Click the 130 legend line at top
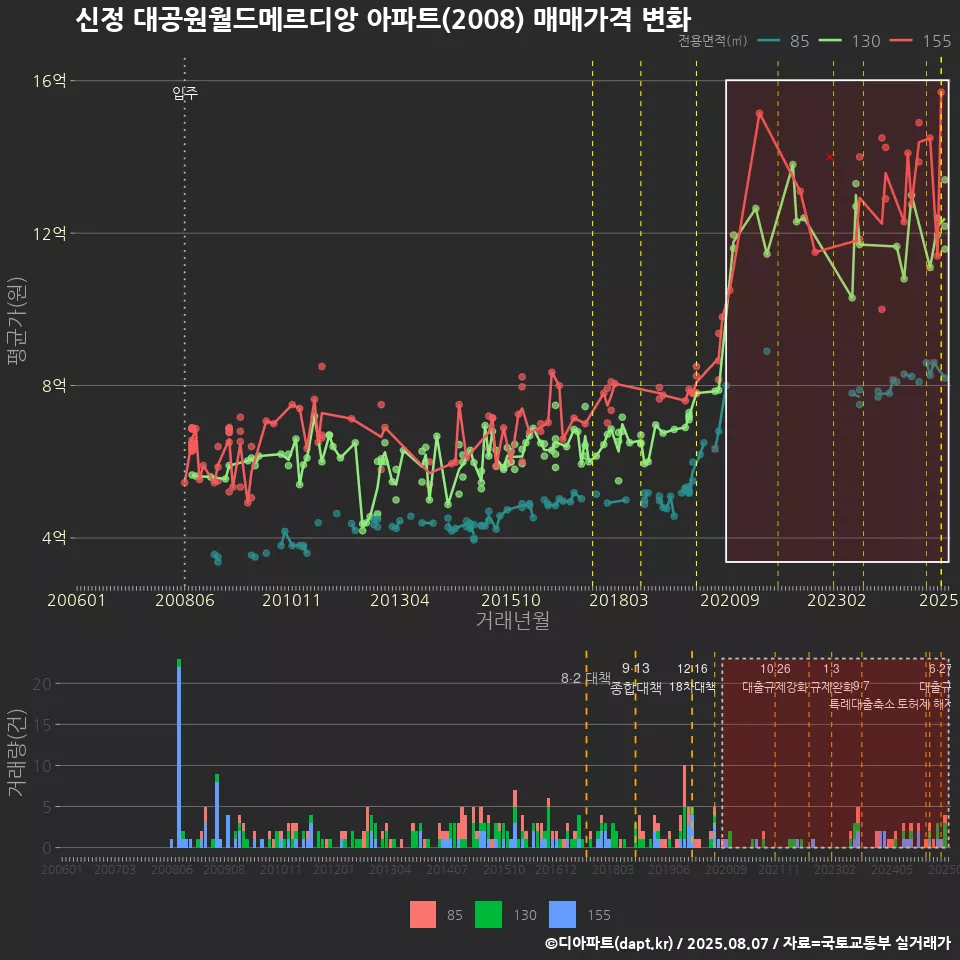Viewport: 960px width, 960px height. (x=830, y=41)
